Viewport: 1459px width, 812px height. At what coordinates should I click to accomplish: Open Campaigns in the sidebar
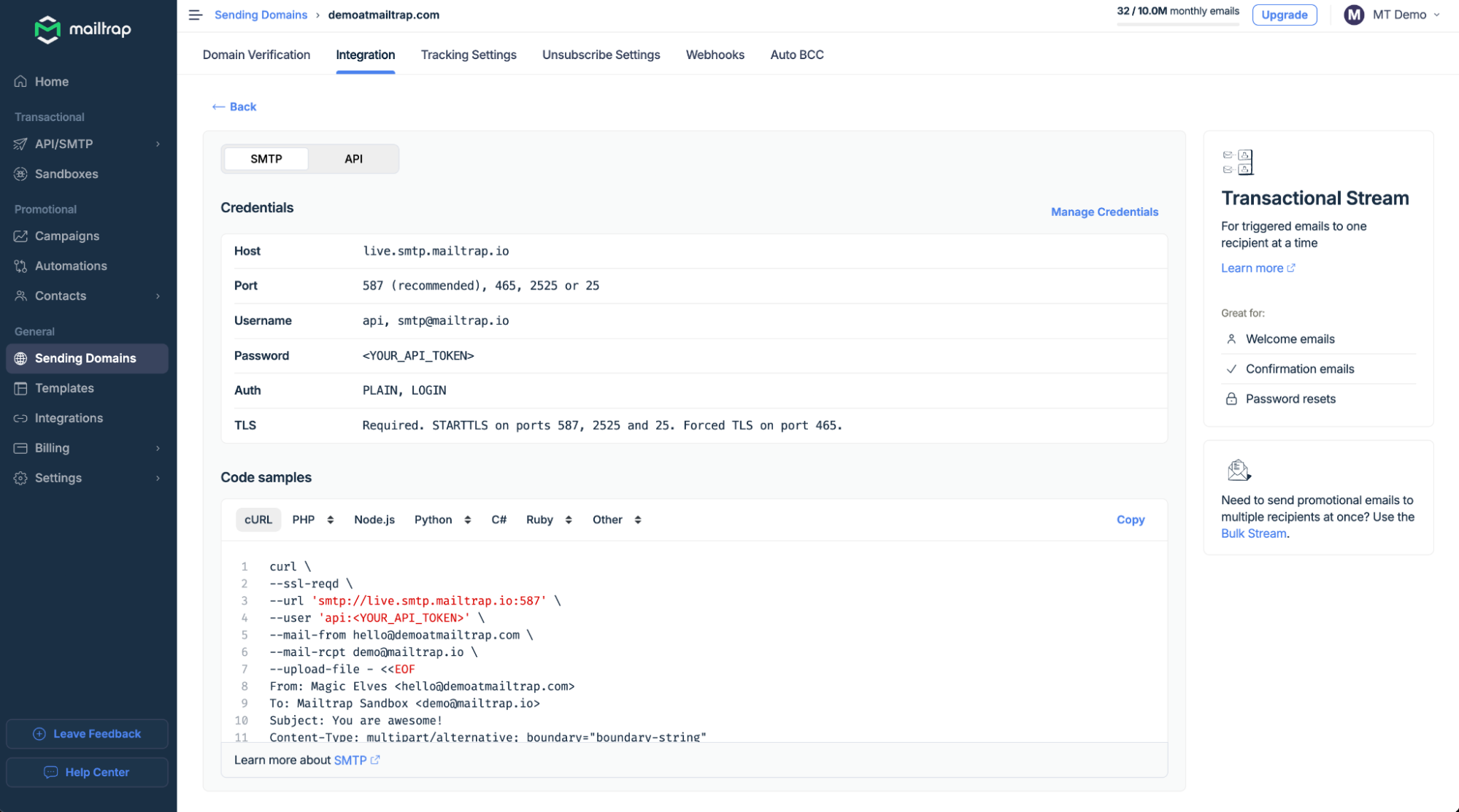(x=67, y=236)
